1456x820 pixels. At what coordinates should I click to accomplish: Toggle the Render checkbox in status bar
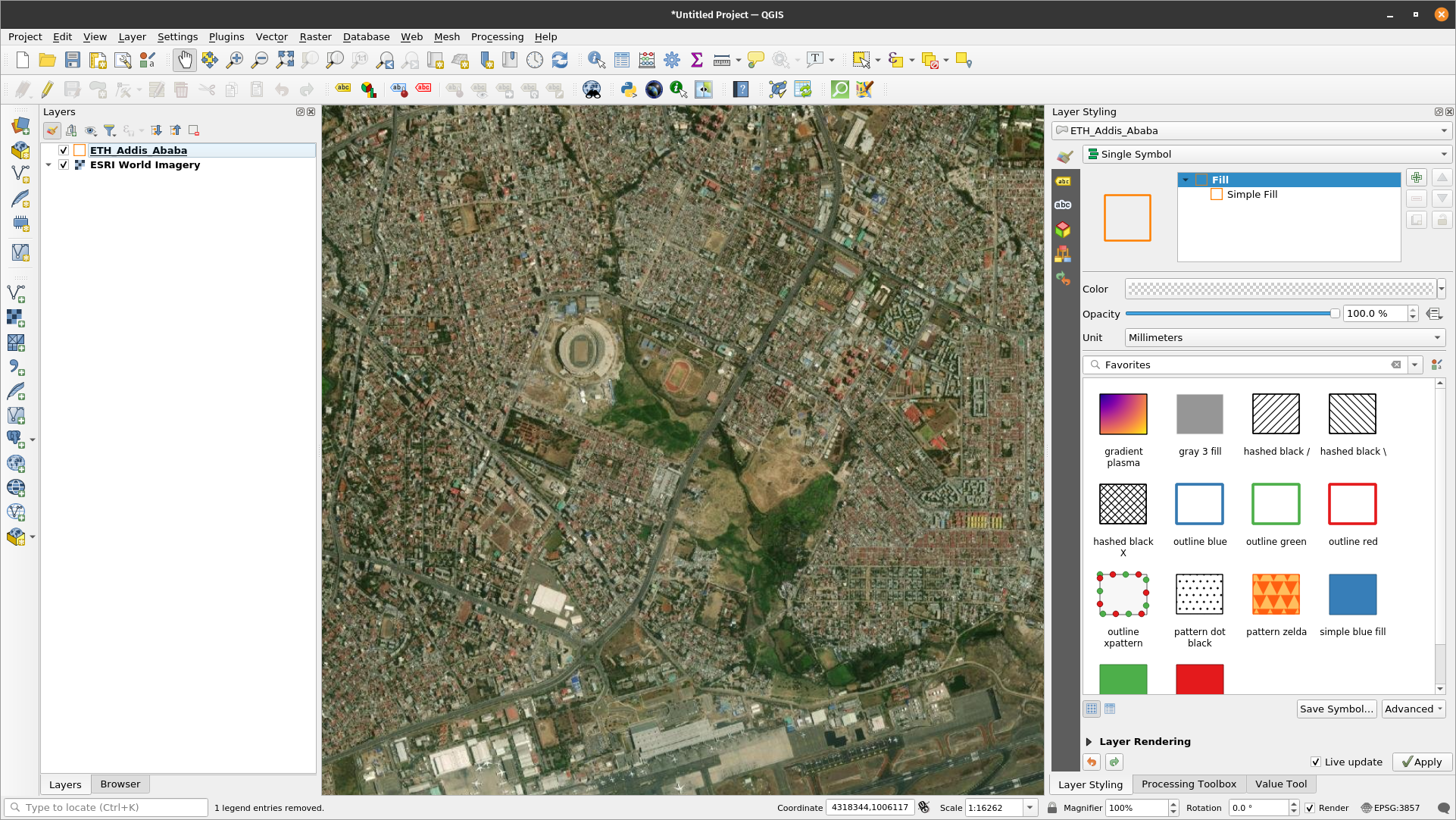(1310, 808)
